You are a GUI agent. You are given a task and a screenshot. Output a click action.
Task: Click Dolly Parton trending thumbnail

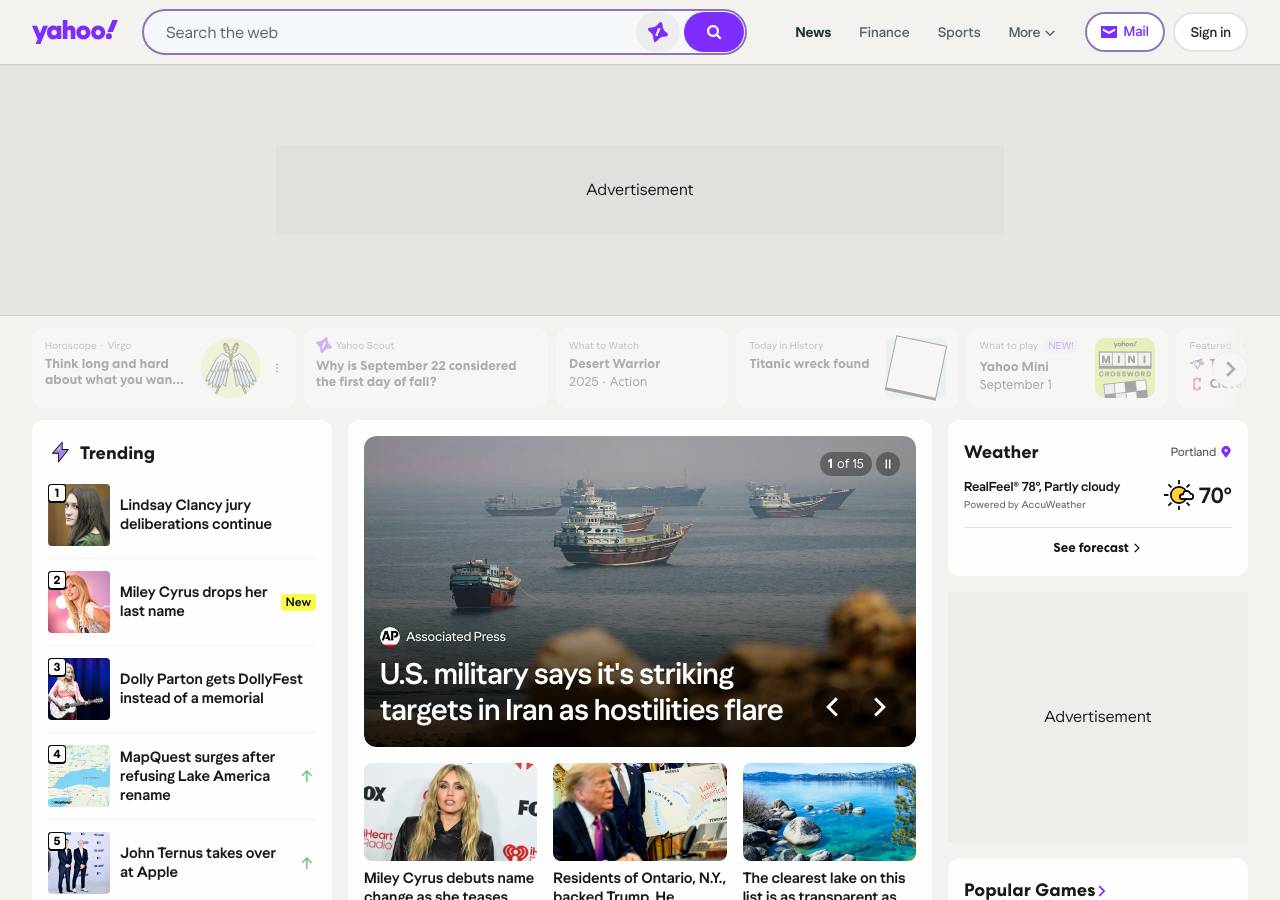tap(79, 689)
